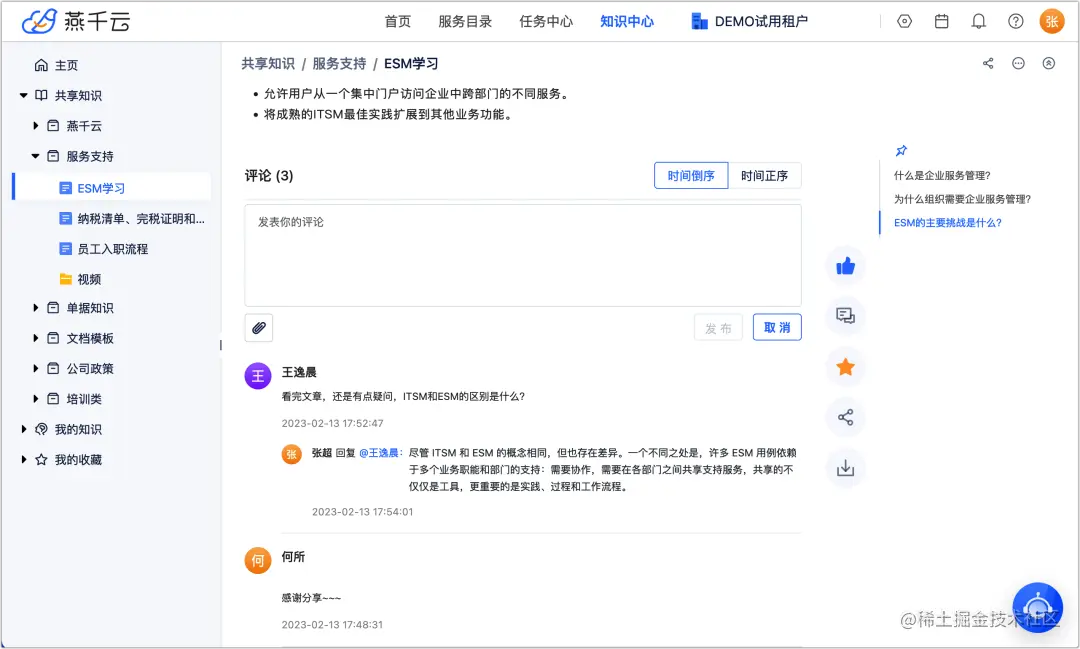Screen dimensions: 1080x649
Task: Switch to 服务目录 in top navigation
Action: tap(464, 20)
